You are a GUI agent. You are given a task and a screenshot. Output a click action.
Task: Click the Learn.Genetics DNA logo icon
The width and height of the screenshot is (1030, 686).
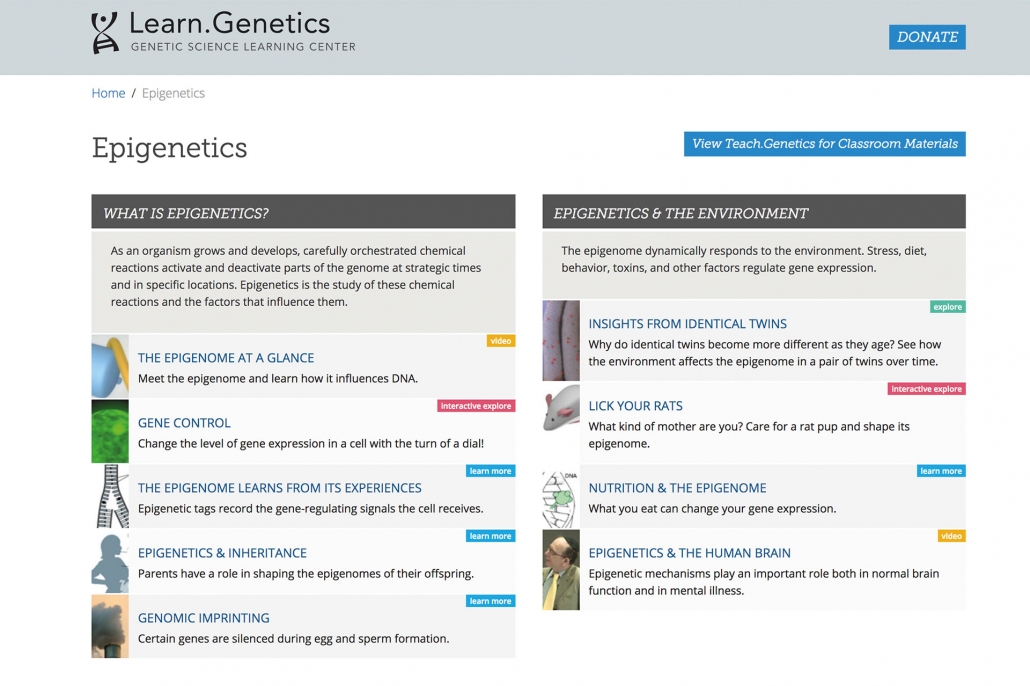click(x=105, y=33)
